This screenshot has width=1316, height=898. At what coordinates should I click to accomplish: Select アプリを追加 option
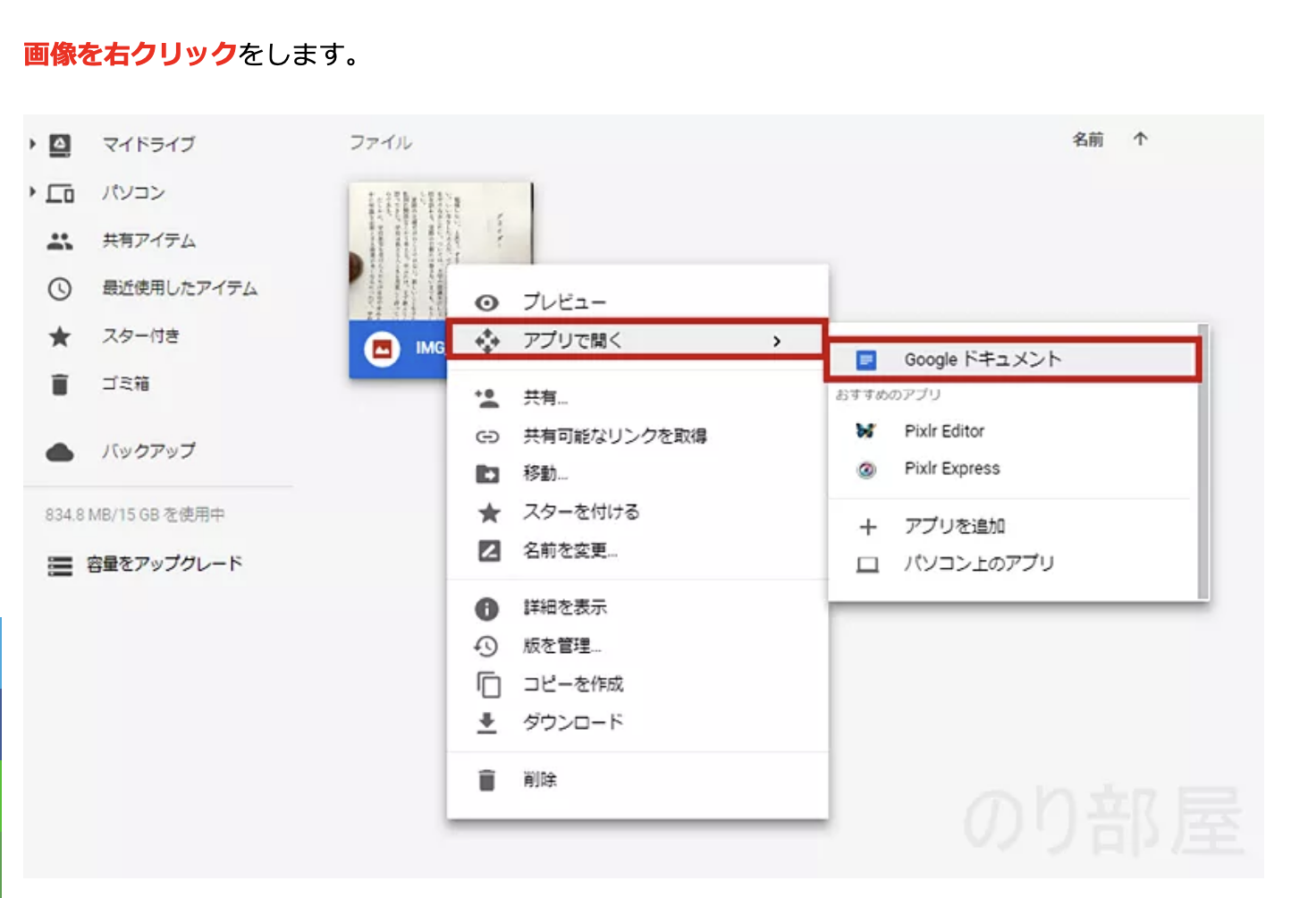click(x=1012, y=526)
